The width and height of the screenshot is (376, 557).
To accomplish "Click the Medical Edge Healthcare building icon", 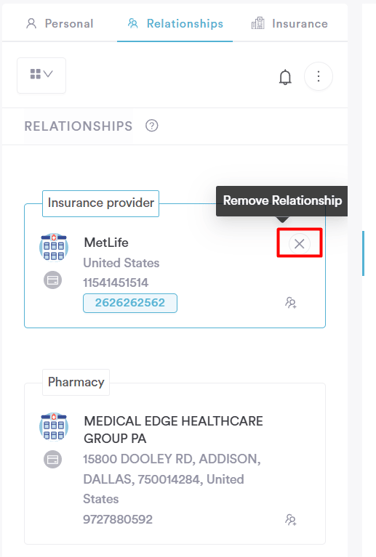I will pos(54,426).
